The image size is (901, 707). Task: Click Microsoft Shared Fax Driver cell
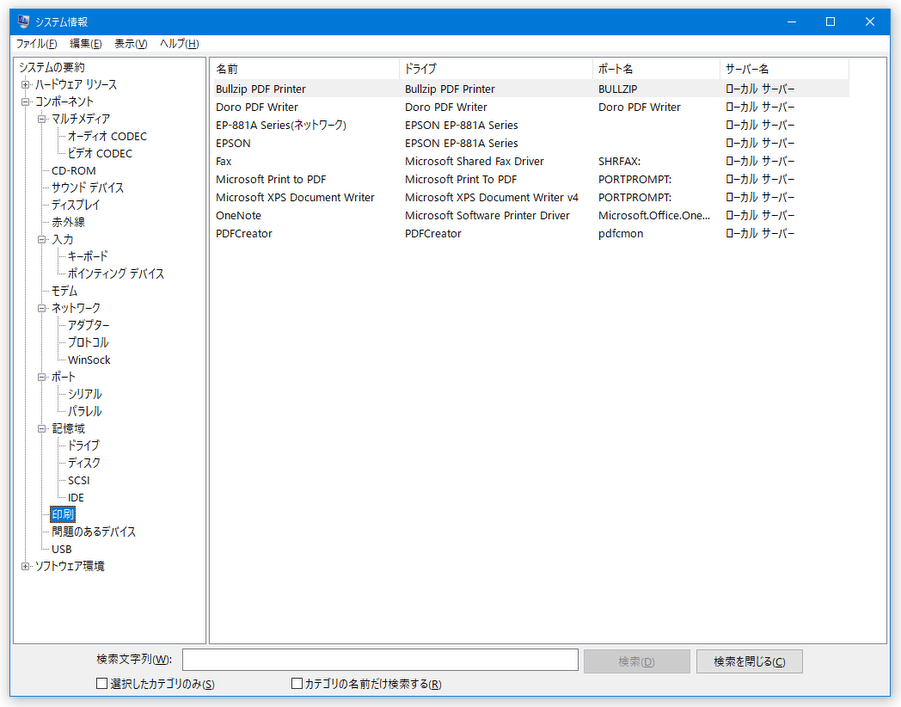475,162
